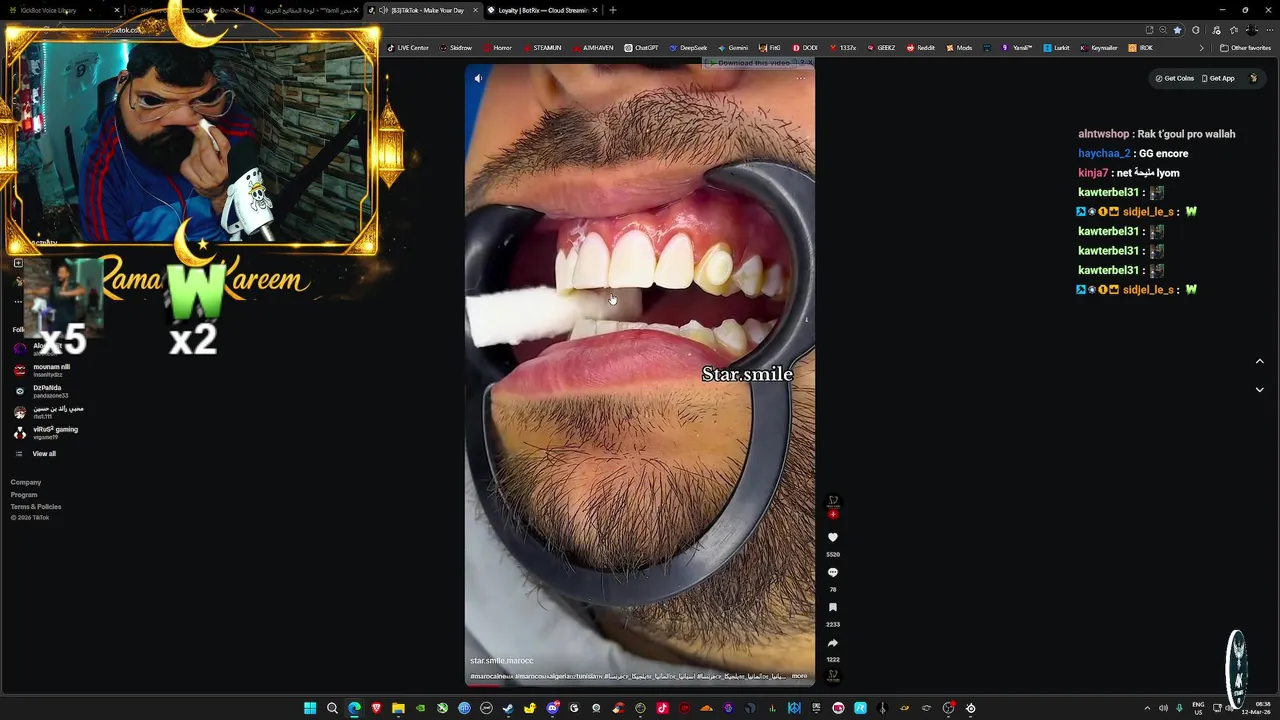Open the sidebar three-dot More menu
This screenshot has width=1280, height=720.
(x=18, y=302)
